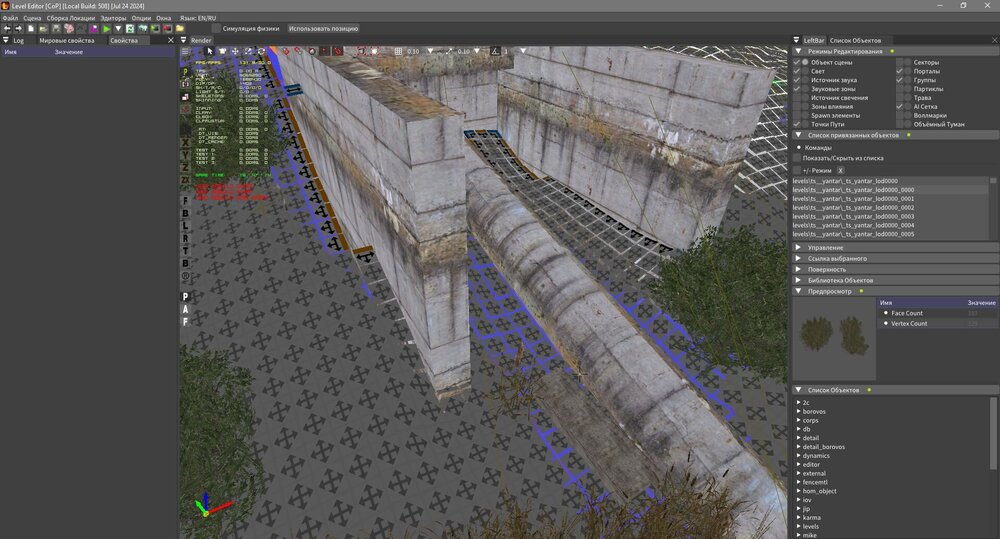
Task: Enable the Трава checkbox
Action: (x=900, y=98)
